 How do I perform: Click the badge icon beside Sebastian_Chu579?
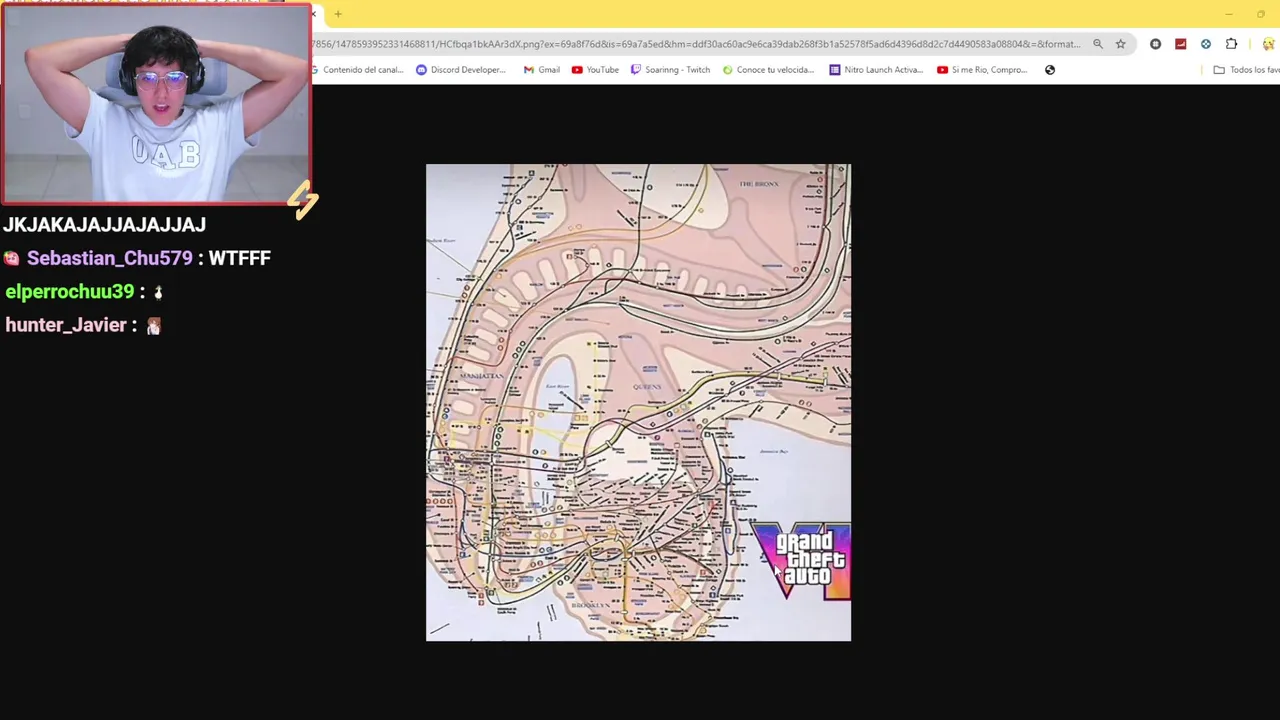pyautogui.click(x=11, y=258)
